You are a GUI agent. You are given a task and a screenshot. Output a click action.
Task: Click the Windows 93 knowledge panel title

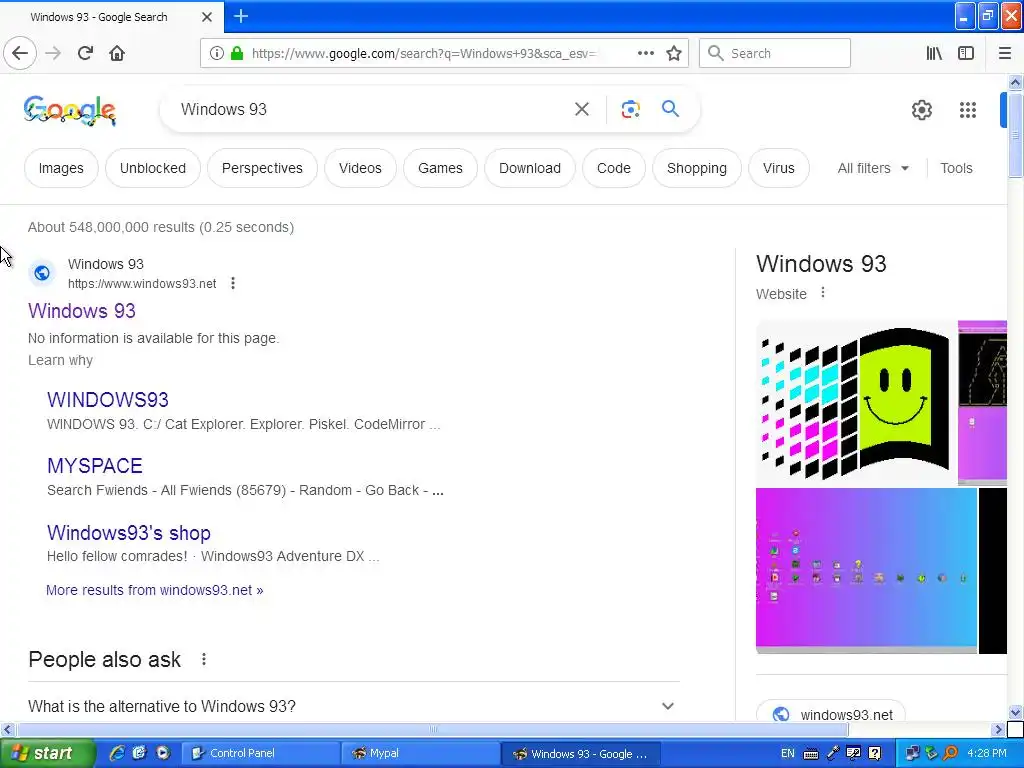(821, 264)
